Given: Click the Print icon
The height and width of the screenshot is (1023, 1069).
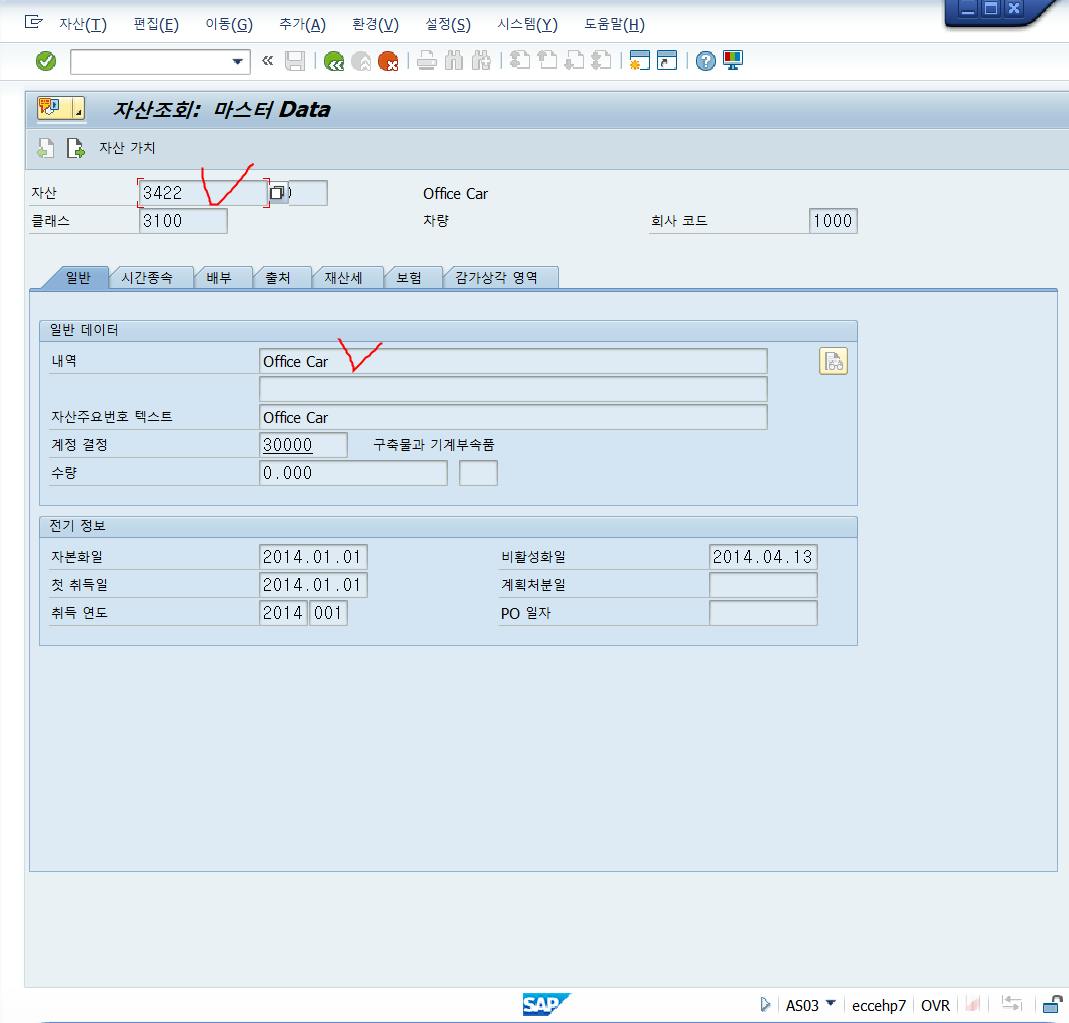Looking at the screenshot, I should click(427, 61).
